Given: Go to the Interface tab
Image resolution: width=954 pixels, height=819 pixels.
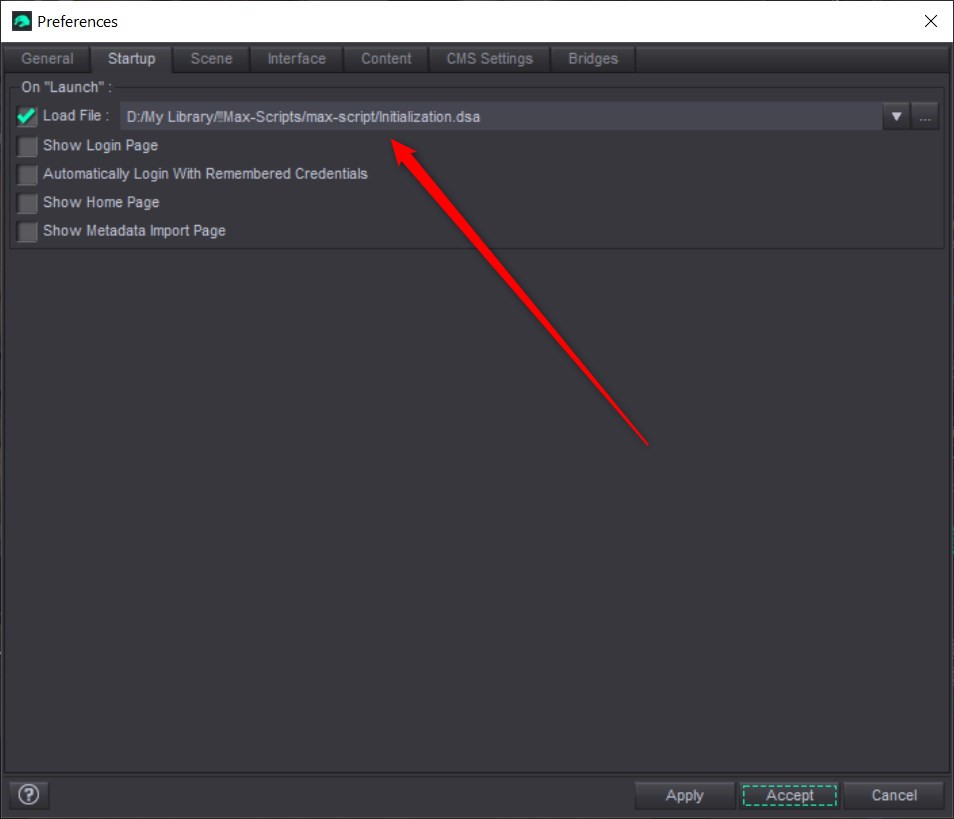Looking at the screenshot, I should 296,59.
